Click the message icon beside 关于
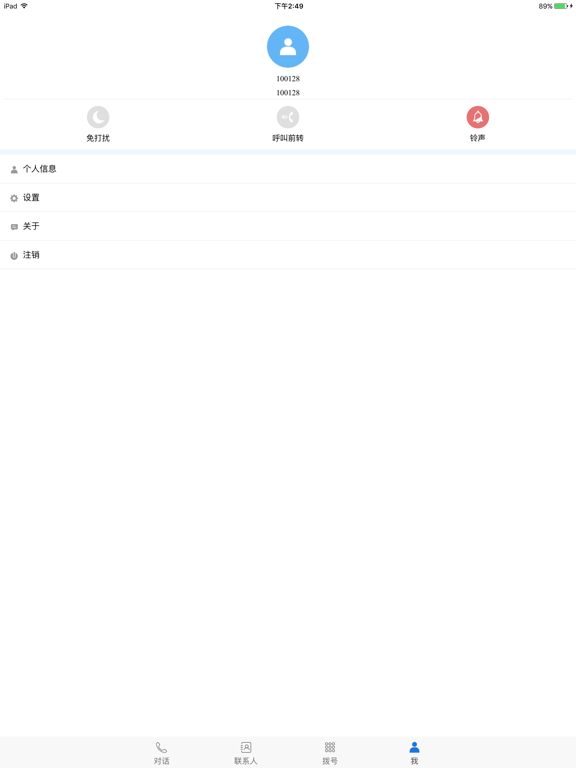 pyautogui.click(x=14, y=227)
